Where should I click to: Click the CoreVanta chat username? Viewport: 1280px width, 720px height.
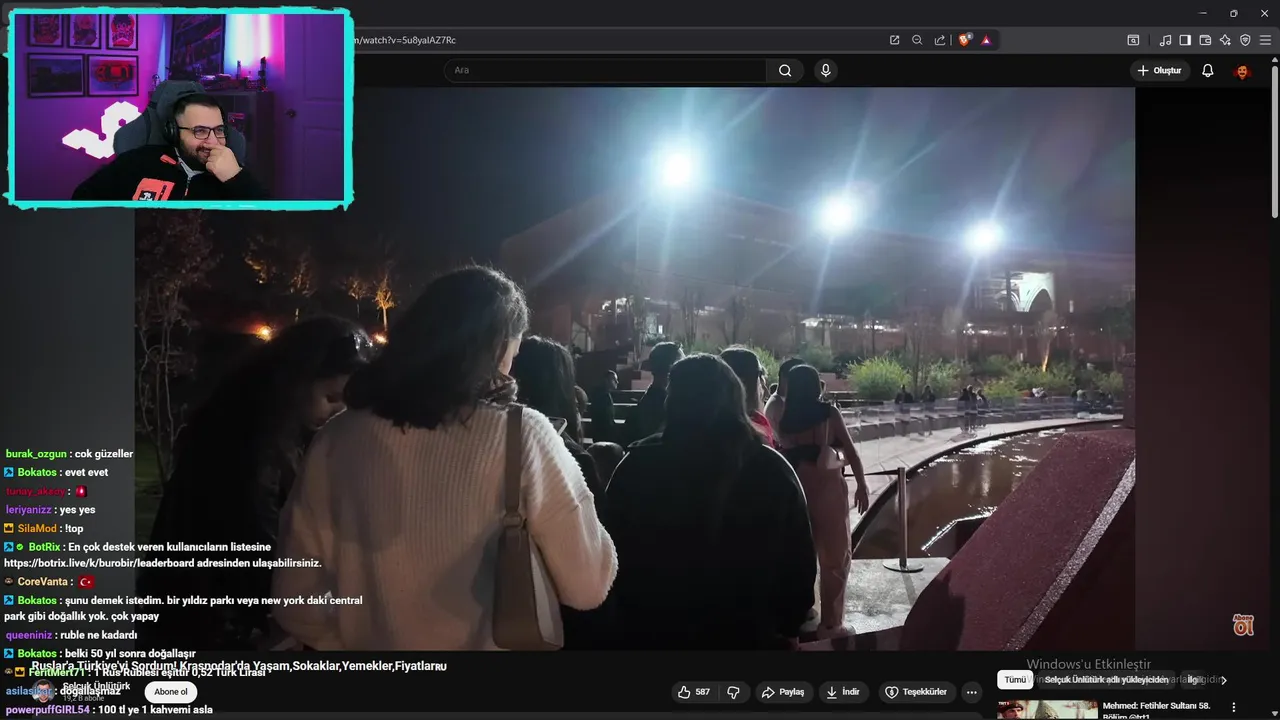(43, 582)
